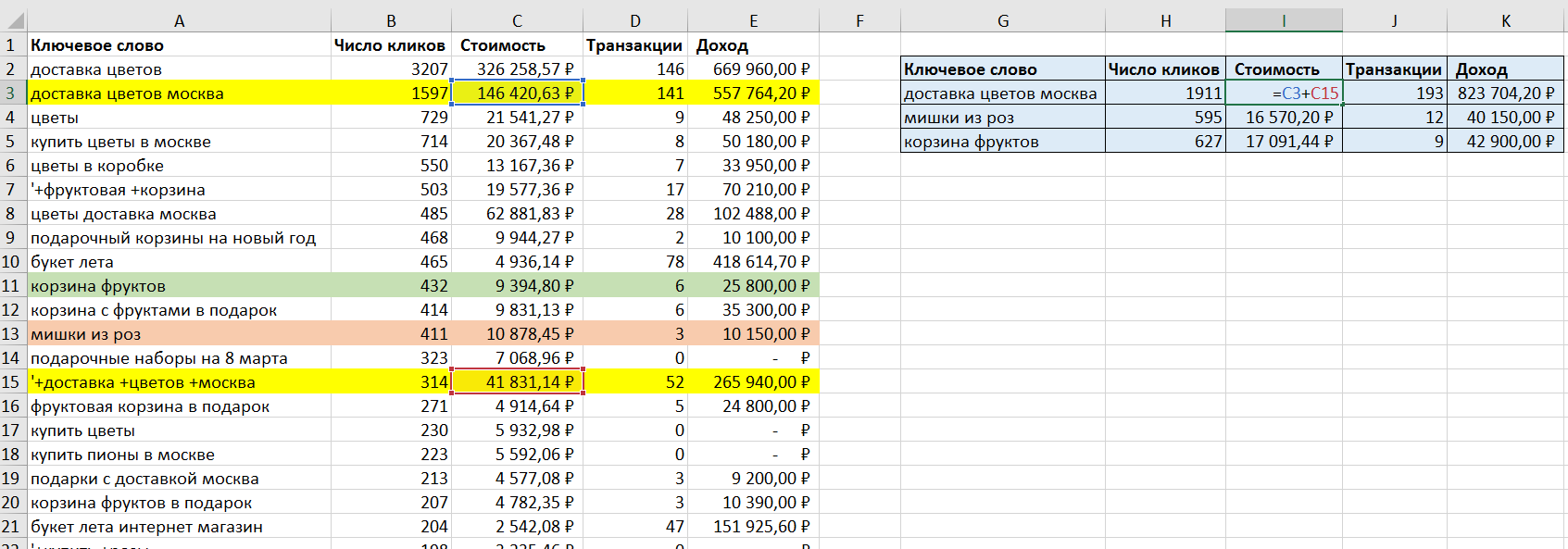
Task: Select the "Транзакции" header in column D
Action: (634, 45)
